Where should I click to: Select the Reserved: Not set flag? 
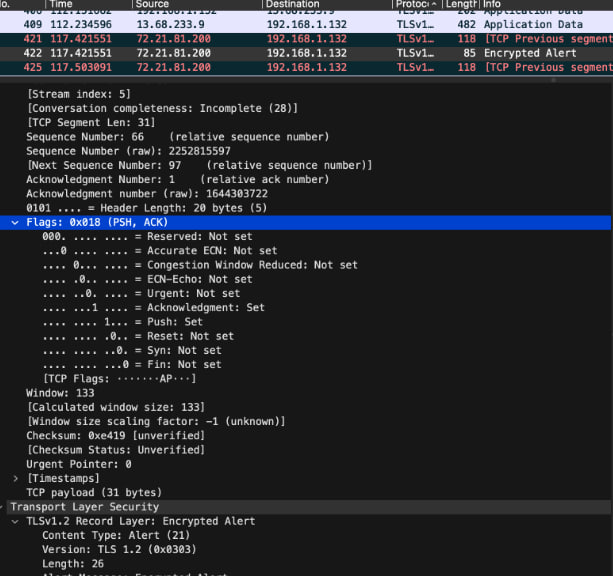point(147,237)
